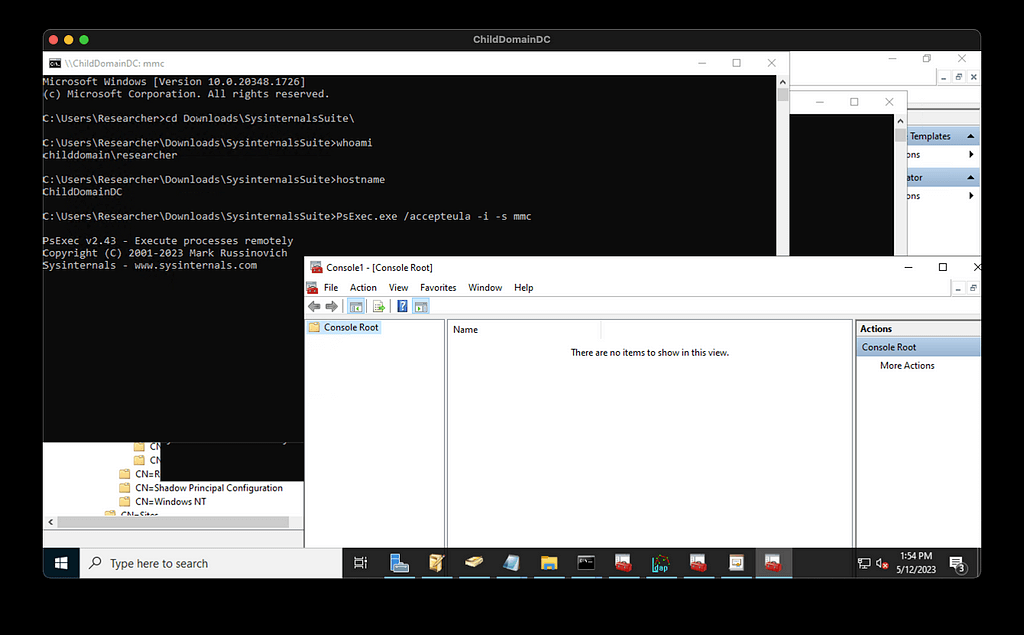Open File Explorer from the taskbar

(x=548, y=563)
